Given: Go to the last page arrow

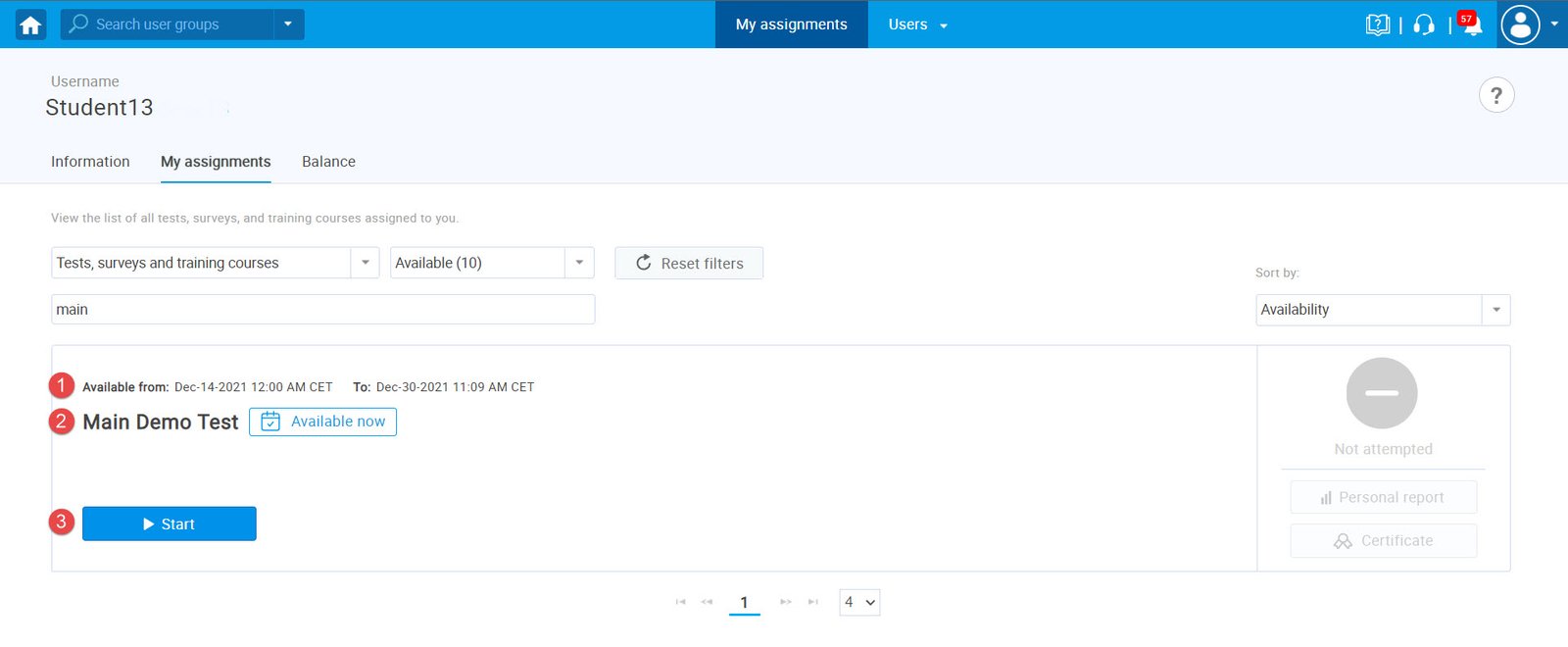Looking at the screenshot, I should 812,602.
